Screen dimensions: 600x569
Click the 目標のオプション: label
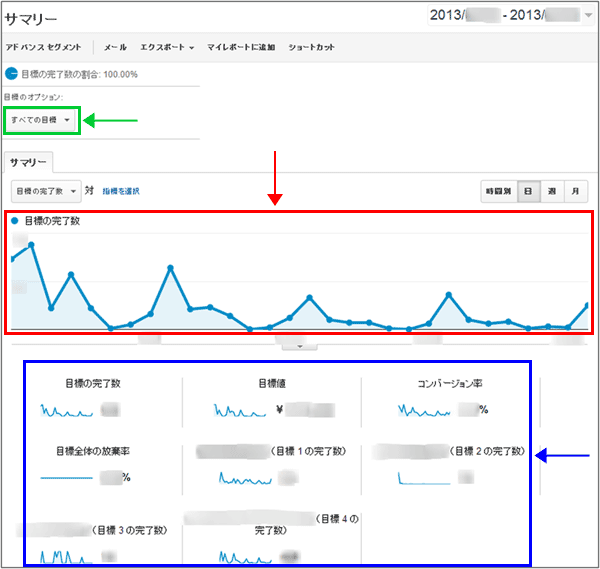pos(33,97)
